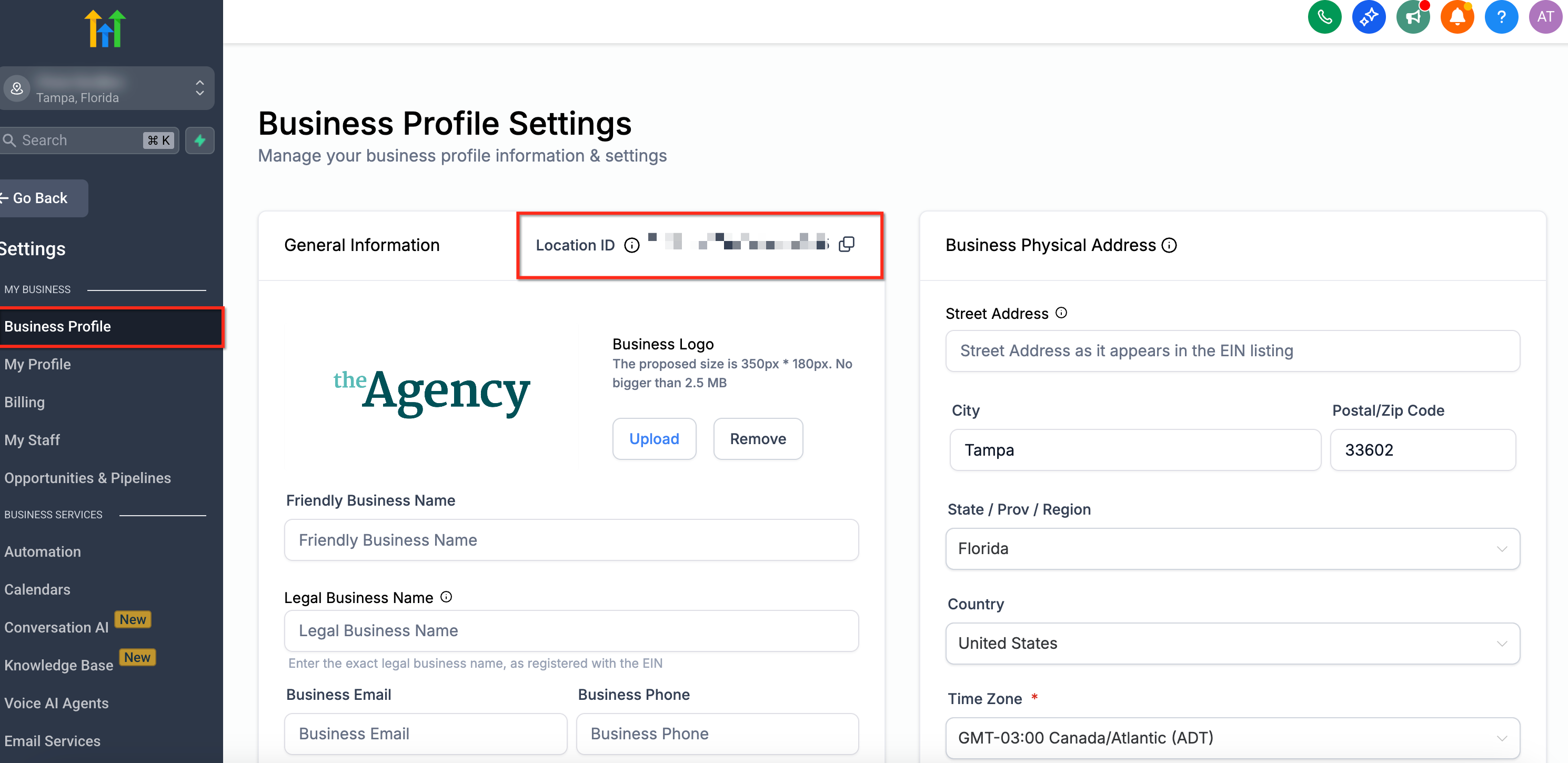Screen dimensions: 1568x763
Task: Click the Upload logo button
Action: (x=654, y=438)
